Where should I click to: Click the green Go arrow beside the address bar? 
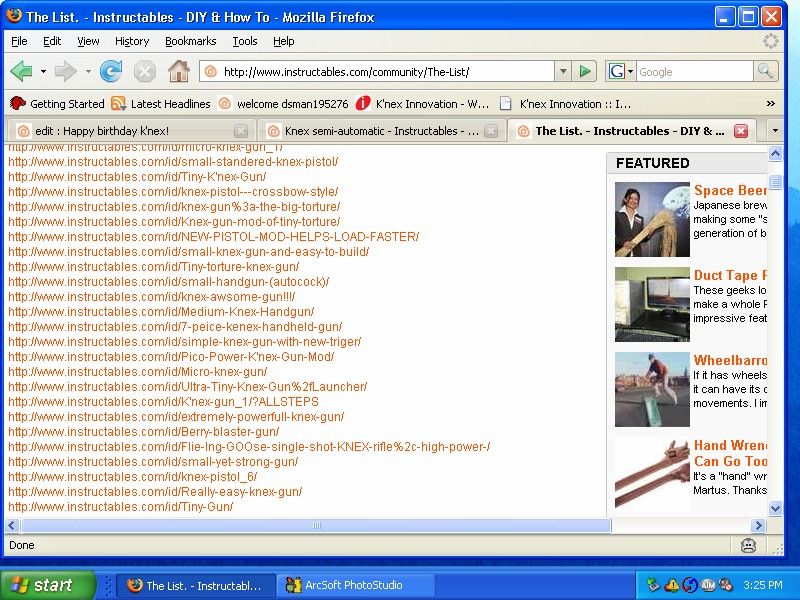[585, 71]
